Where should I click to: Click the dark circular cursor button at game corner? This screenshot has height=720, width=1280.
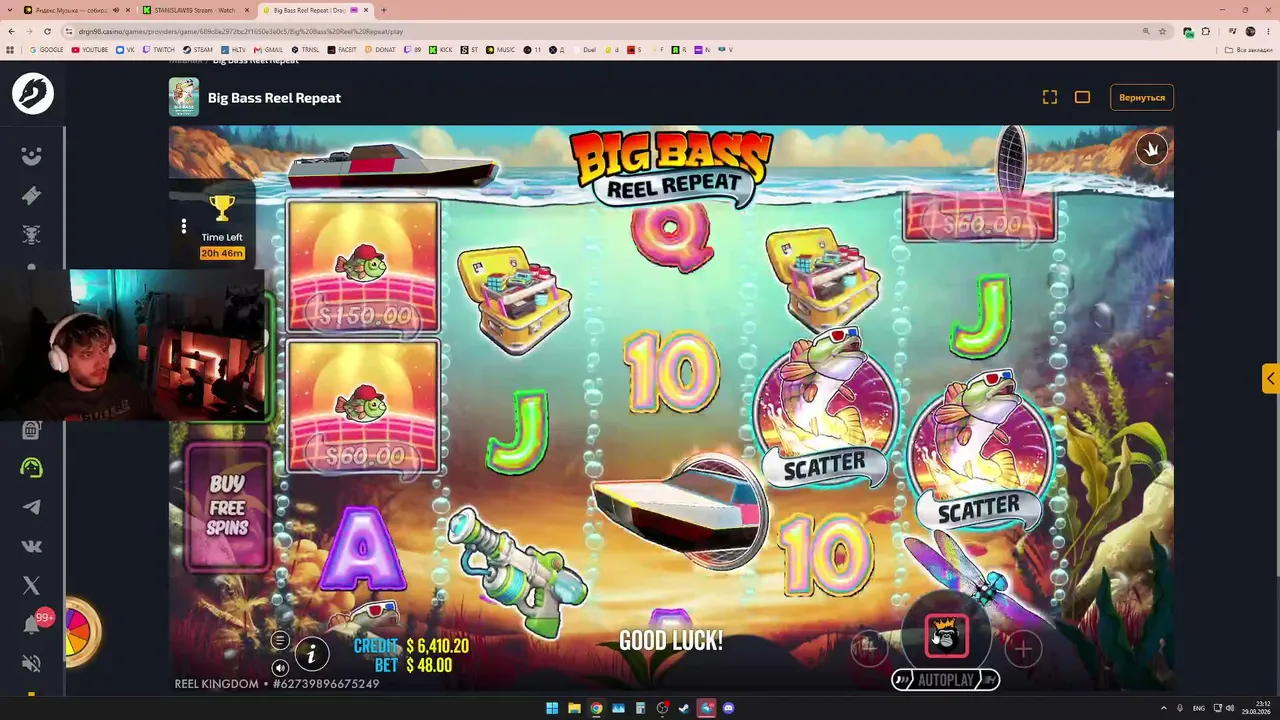pyautogui.click(x=1151, y=149)
